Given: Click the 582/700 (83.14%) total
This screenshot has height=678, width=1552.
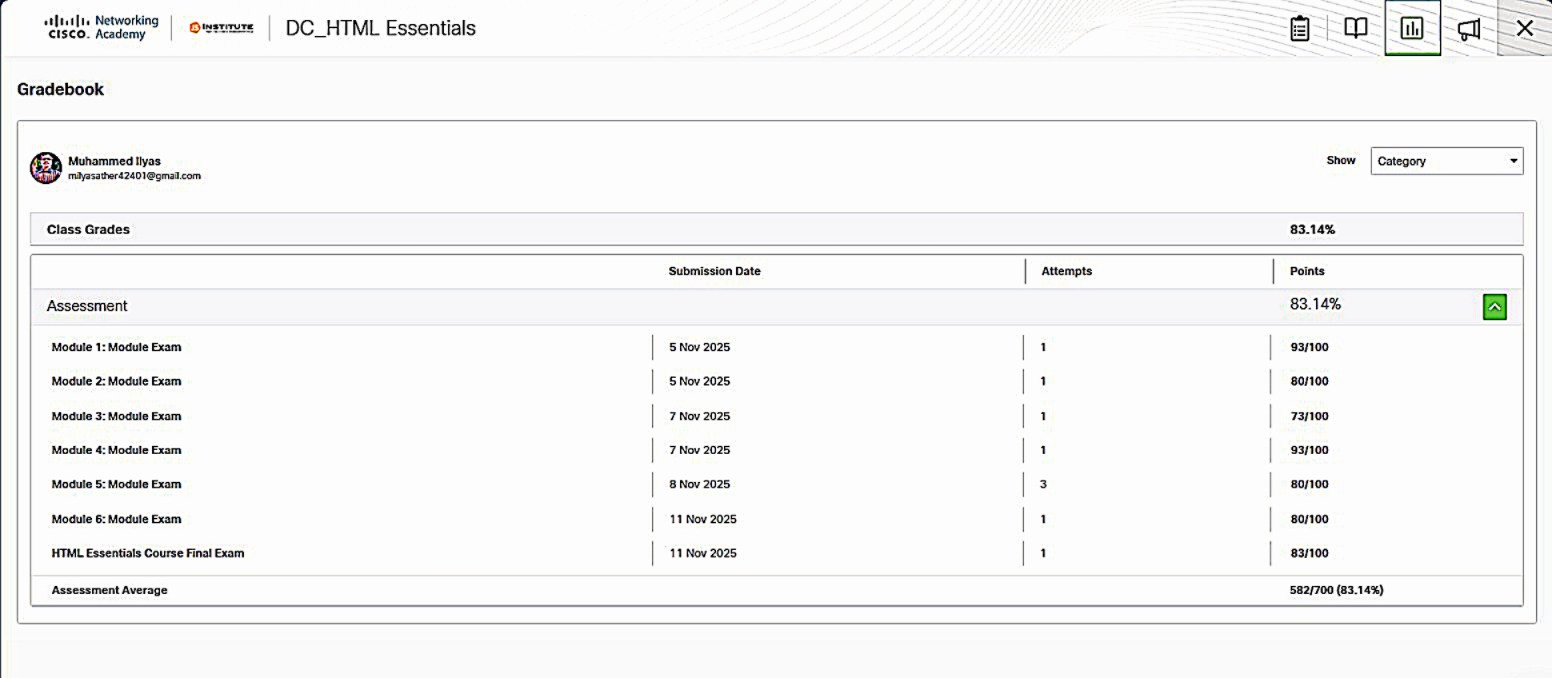Looking at the screenshot, I should click(1336, 590).
